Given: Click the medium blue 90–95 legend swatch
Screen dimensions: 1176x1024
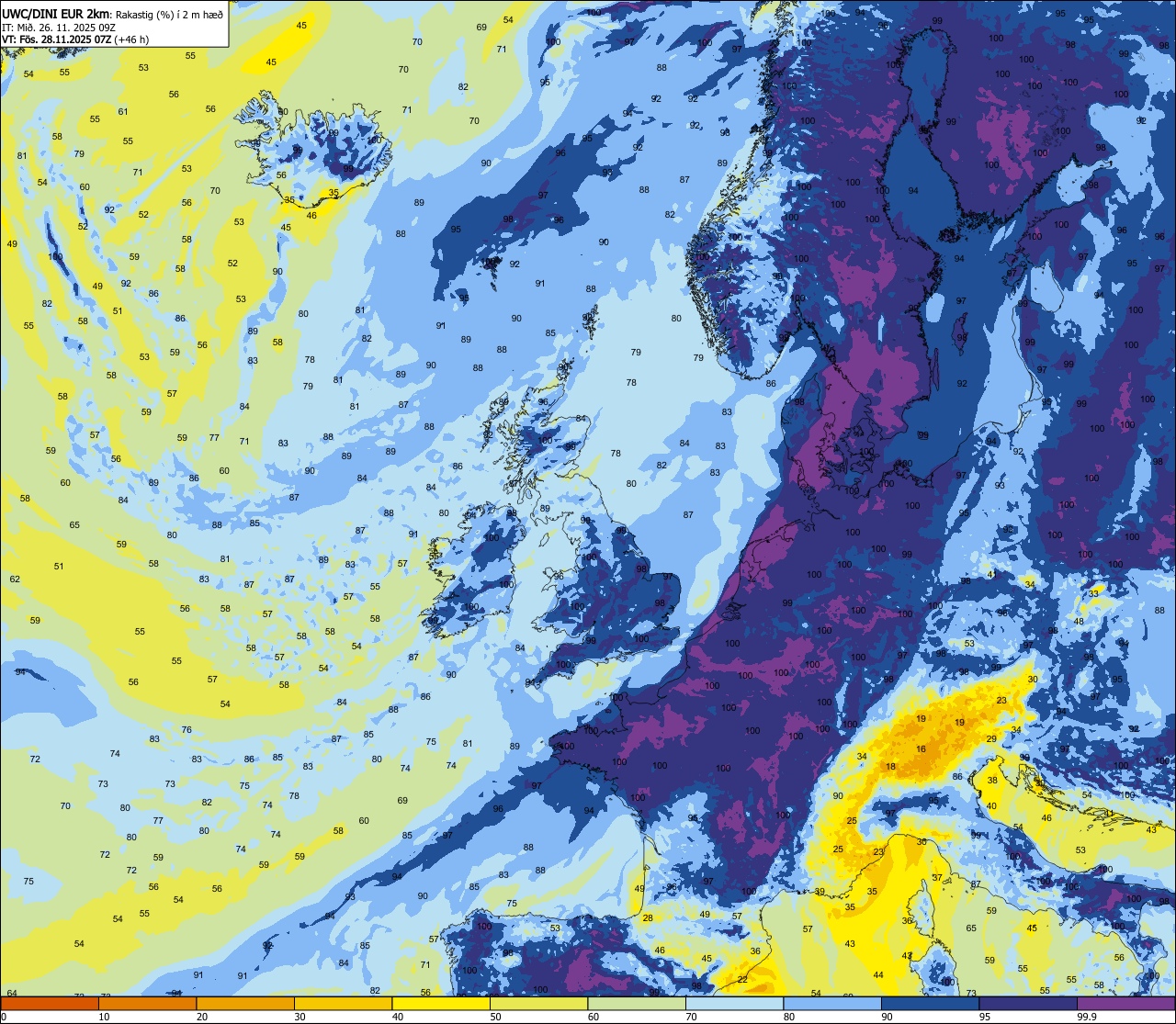Looking at the screenshot, I should click(x=931, y=1003).
